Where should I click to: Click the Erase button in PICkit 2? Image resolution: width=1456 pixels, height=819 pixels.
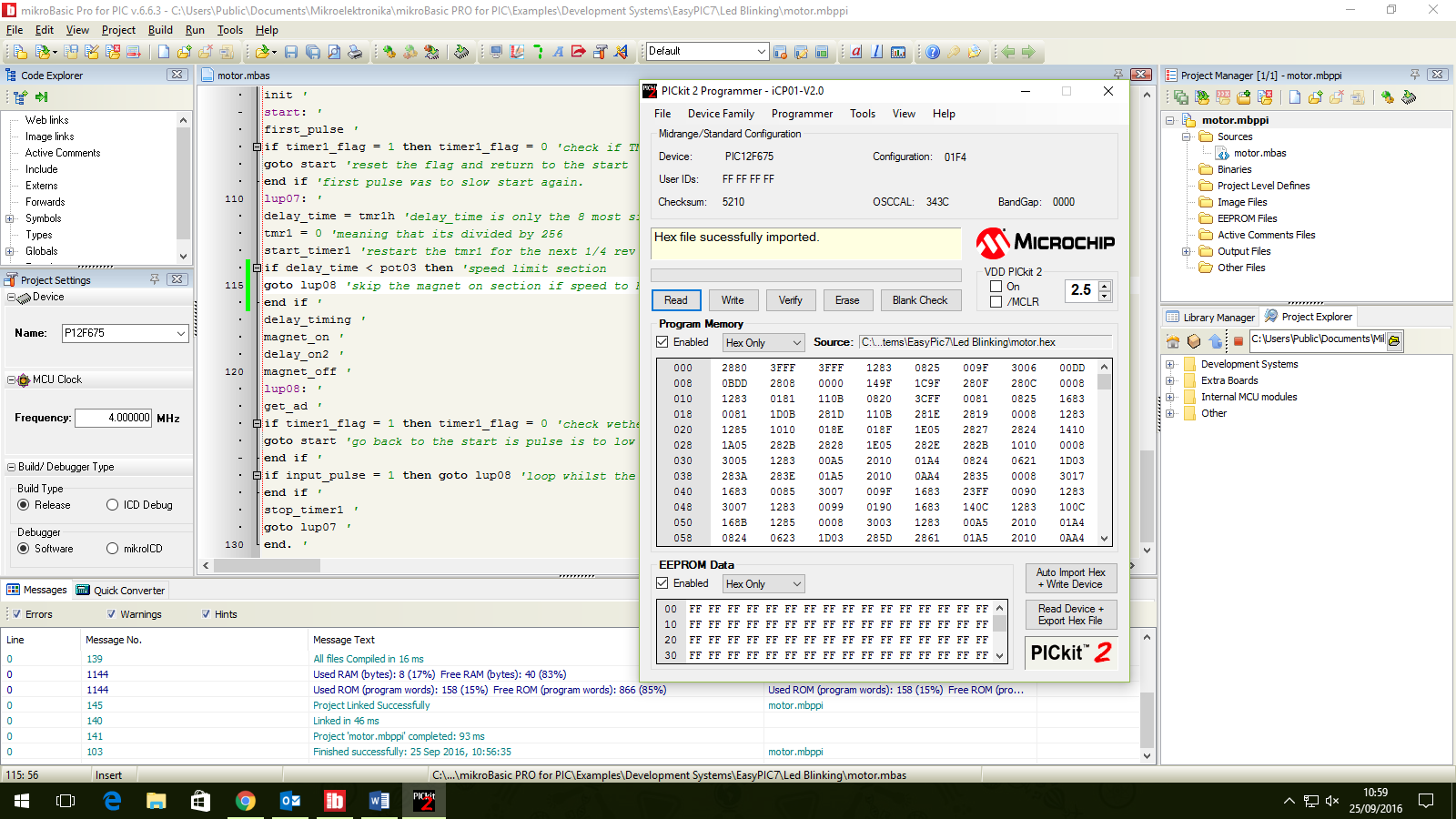tap(847, 300)
